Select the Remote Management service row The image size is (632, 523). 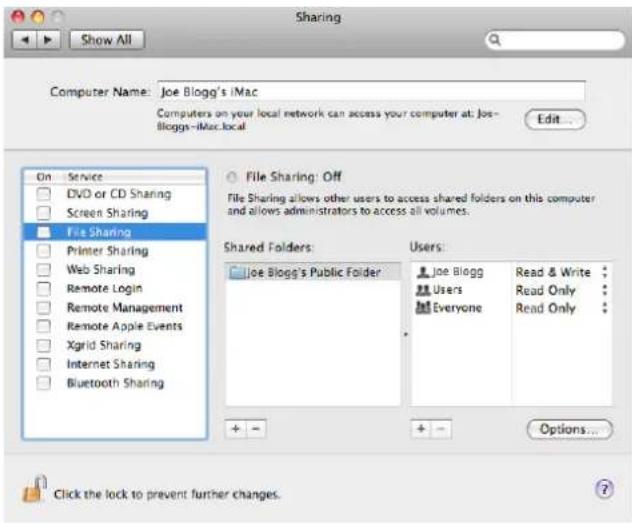coord(115,307)
